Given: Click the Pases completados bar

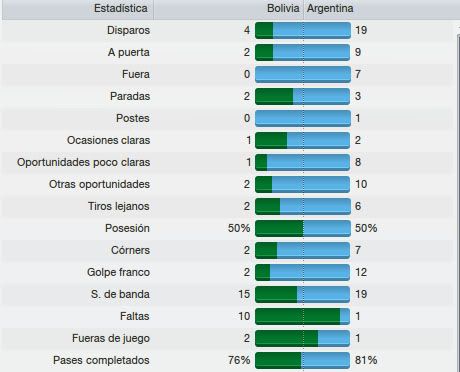Looking at the screenshot, I should point(303,360).
